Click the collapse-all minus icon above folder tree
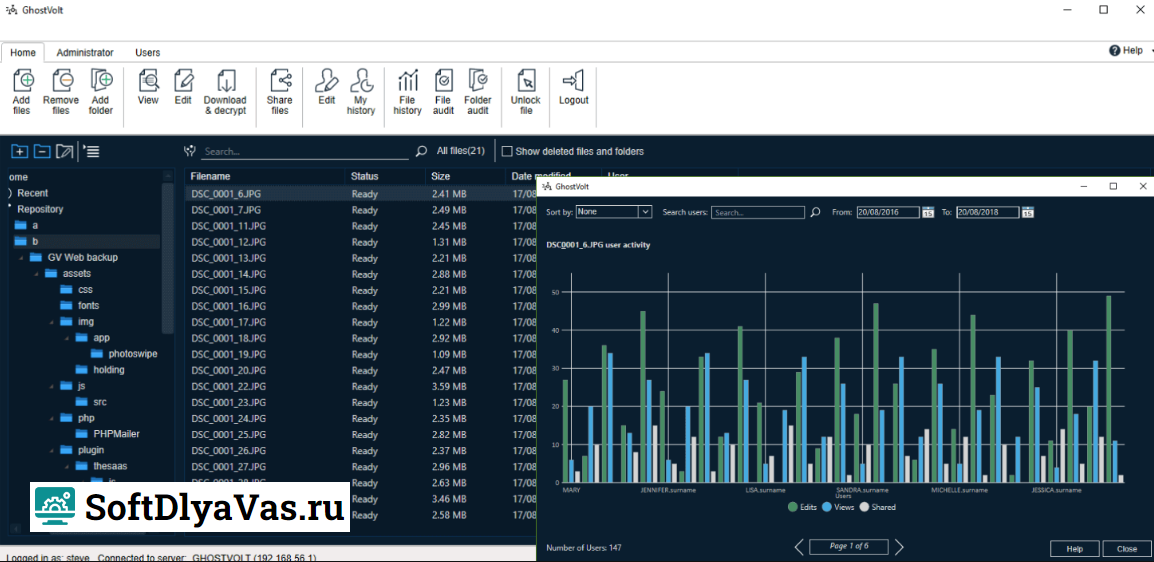The image size is (1154, 562). pos(43,152)
